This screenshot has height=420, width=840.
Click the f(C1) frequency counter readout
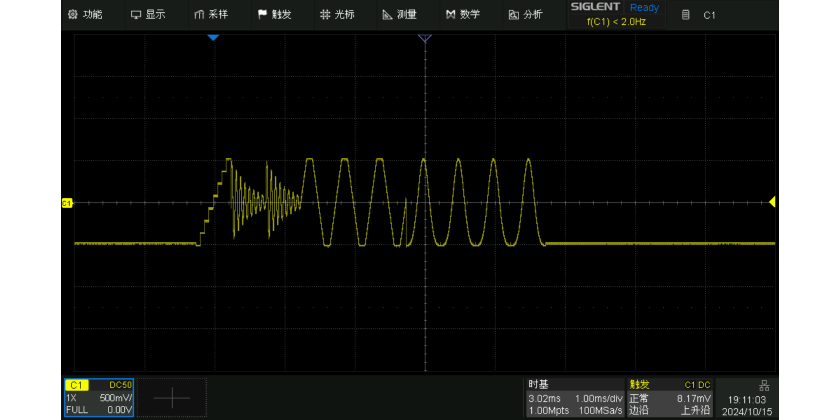point(615,21)
